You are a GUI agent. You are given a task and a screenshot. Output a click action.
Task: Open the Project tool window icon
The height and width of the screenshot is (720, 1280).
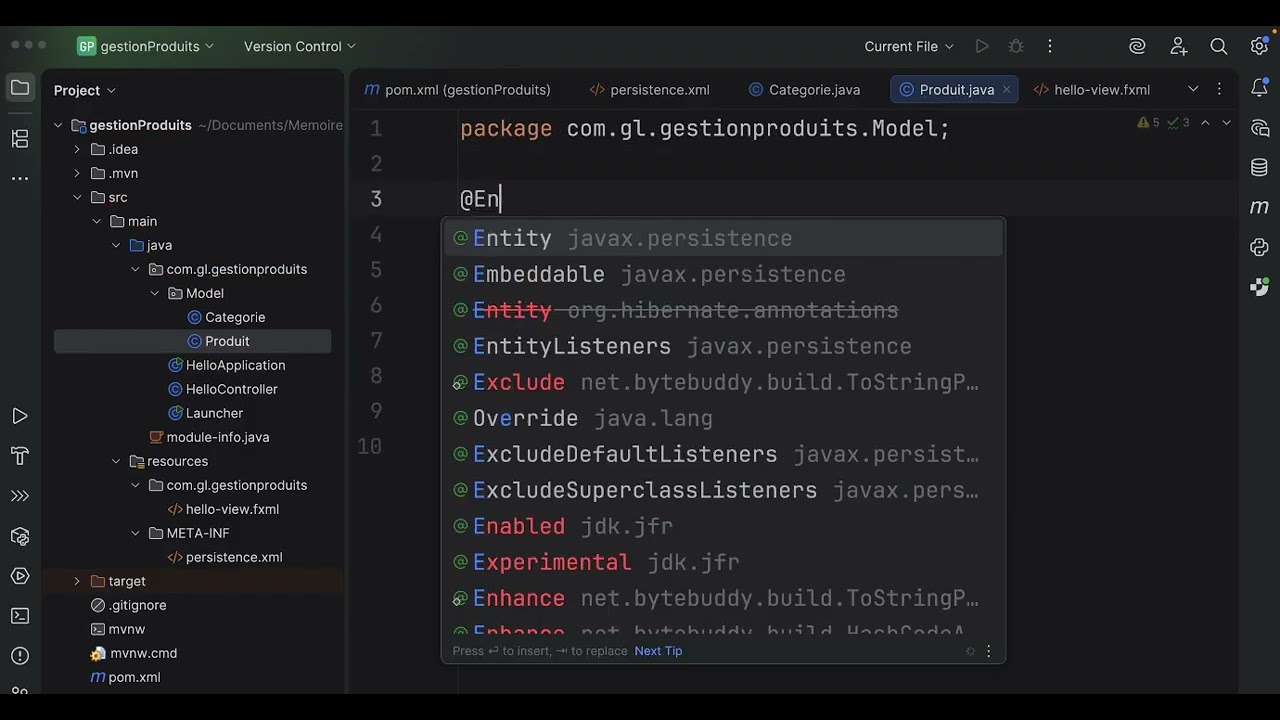click(x=20, y=88)
